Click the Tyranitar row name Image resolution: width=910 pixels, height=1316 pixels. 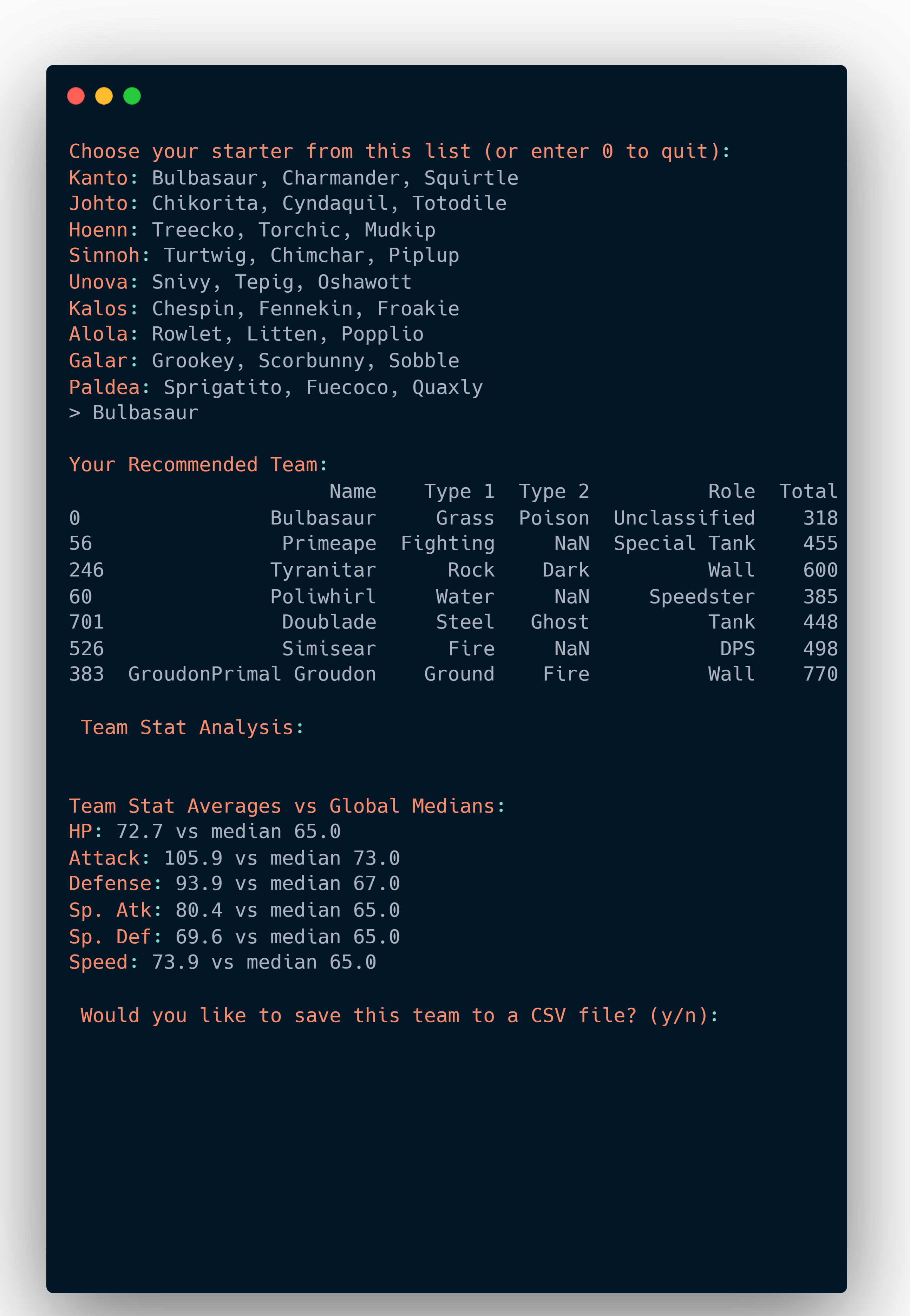(323, 570)
